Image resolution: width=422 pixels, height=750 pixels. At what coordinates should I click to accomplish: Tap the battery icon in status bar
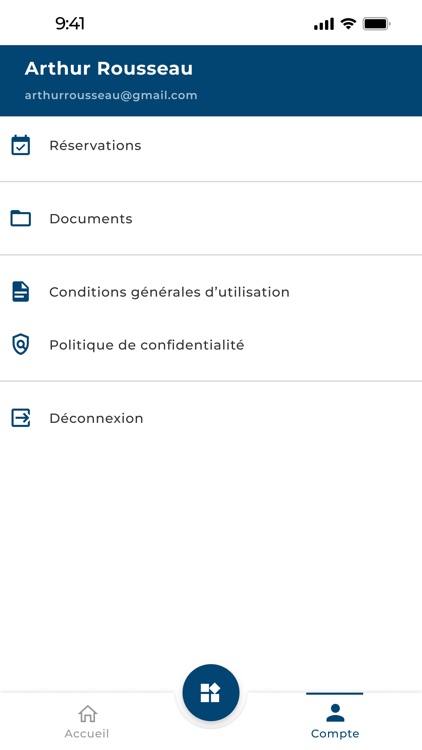[377, 23]
